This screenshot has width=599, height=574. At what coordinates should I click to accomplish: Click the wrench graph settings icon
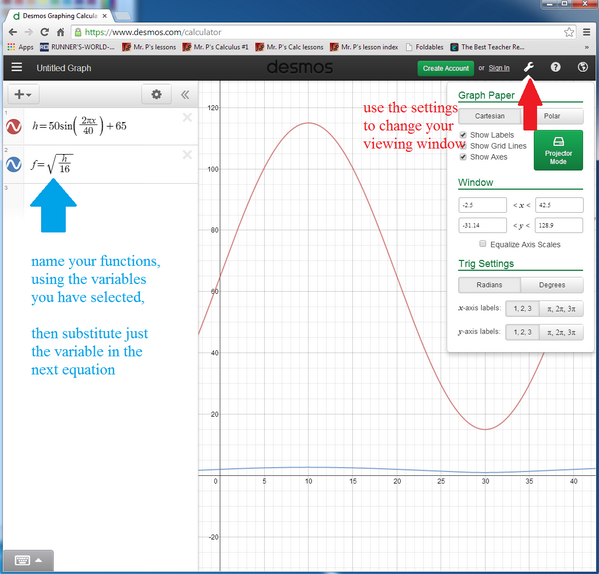pos(529,68)
